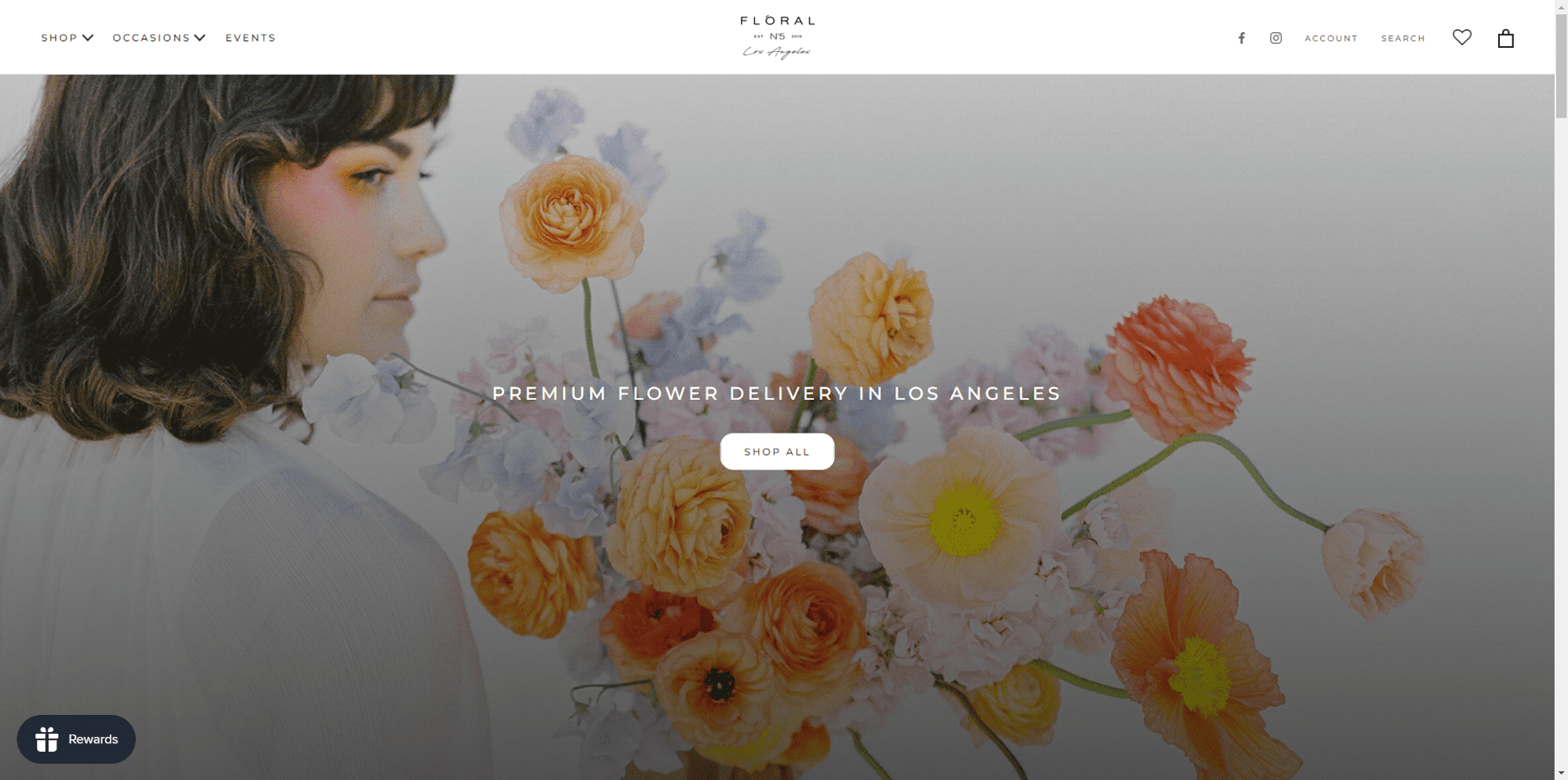1568x780 pixels.
Task: Open the Account link
Action: [x=1330, y=38]
